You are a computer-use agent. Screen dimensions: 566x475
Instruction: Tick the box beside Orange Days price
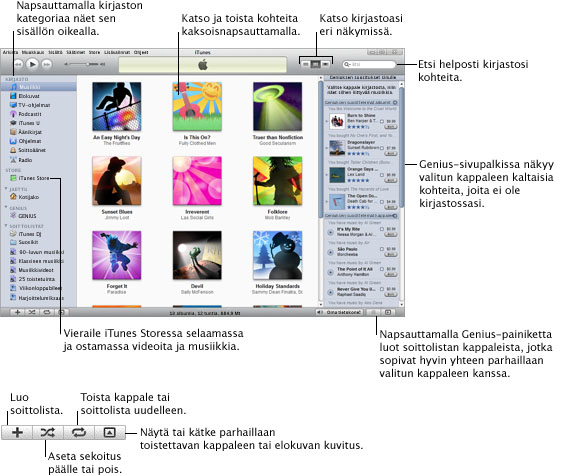tap(382, 175)
